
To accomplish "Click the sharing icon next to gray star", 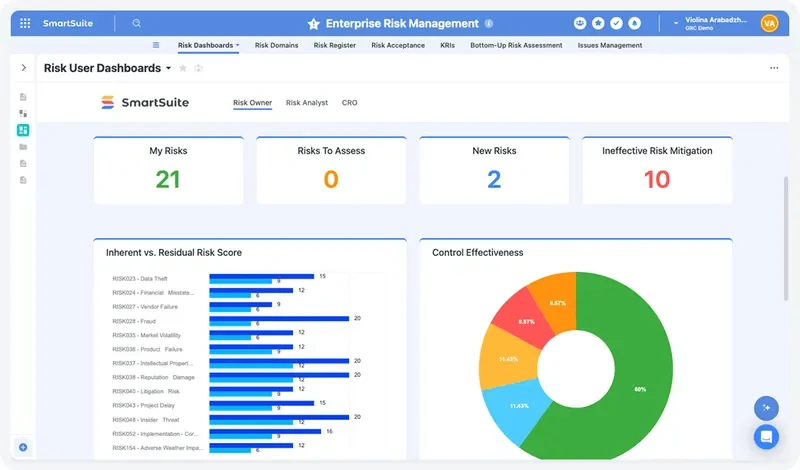I will point(198,68).
